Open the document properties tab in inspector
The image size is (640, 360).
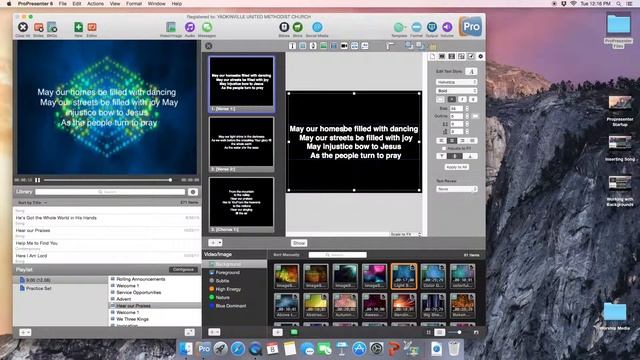click(432, 56)
